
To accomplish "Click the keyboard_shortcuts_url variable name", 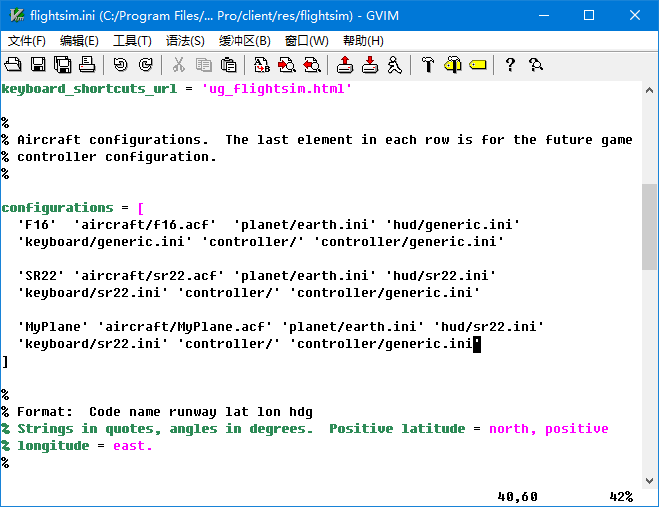I will pos(89,89).
